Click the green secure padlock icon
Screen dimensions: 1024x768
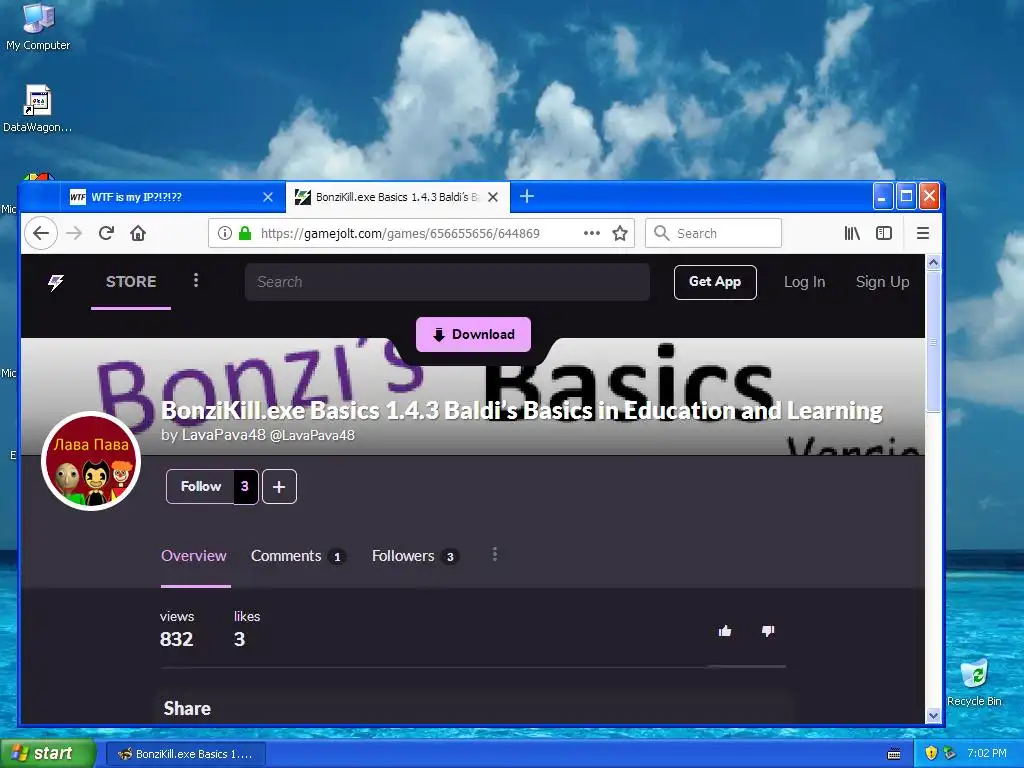245,233
